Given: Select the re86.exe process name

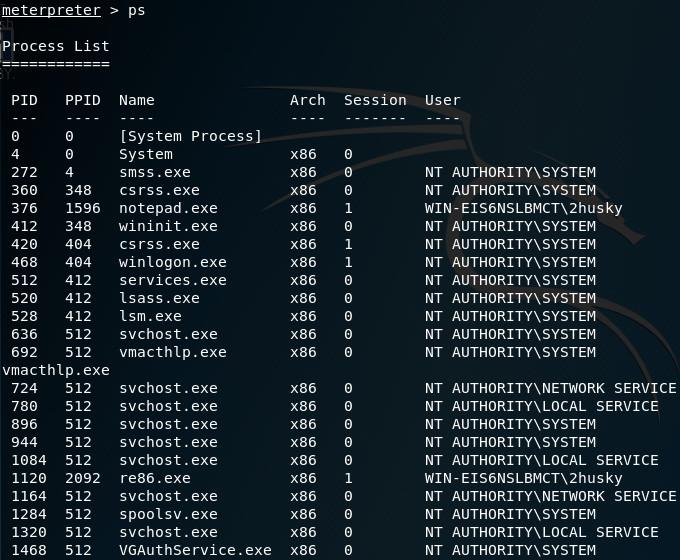Looking at the screenshot, I should [155, 478].
